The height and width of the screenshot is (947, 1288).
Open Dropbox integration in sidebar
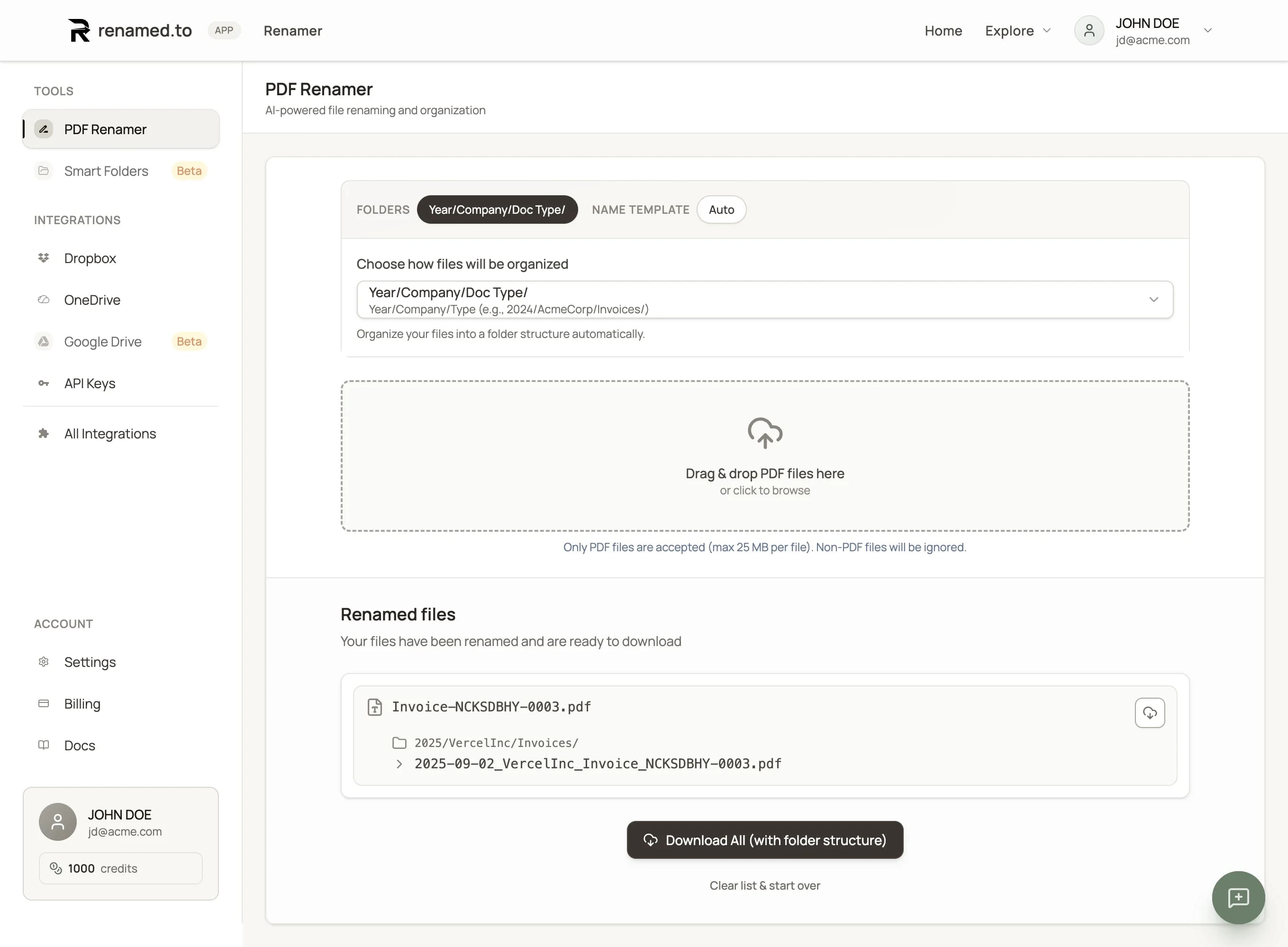click(x=90, y=258)
